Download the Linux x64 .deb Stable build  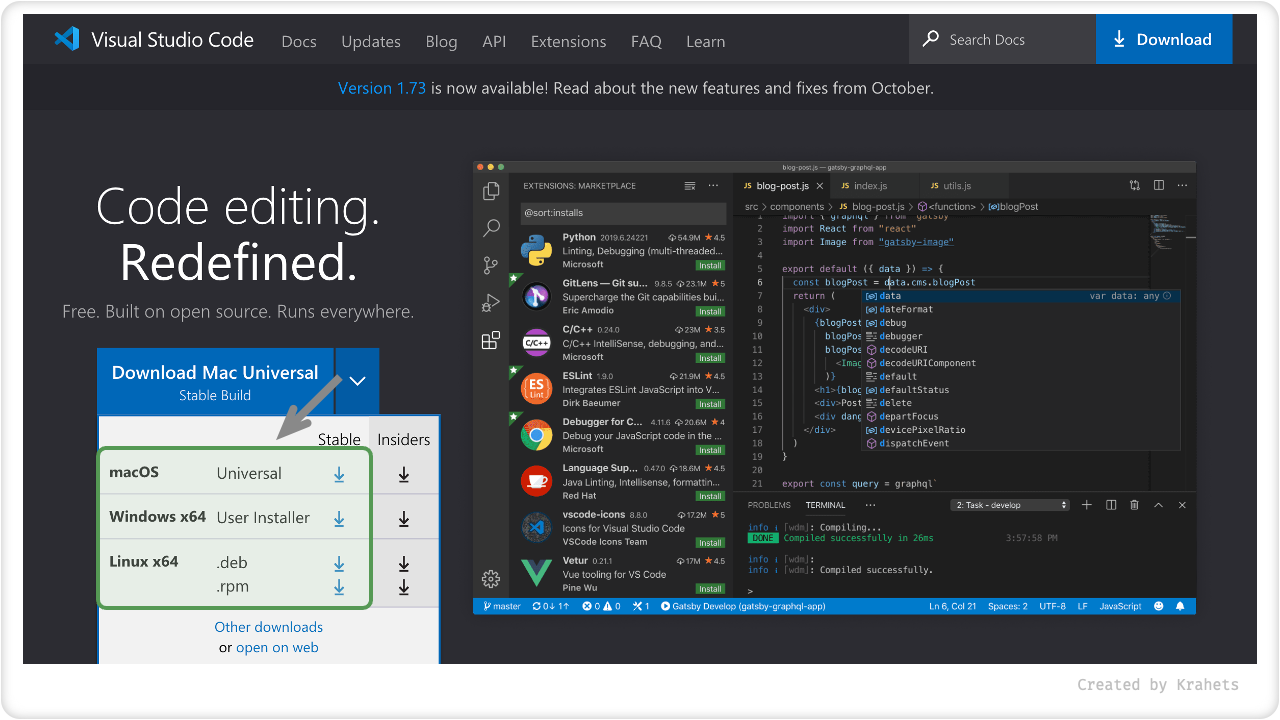(339, 563)
